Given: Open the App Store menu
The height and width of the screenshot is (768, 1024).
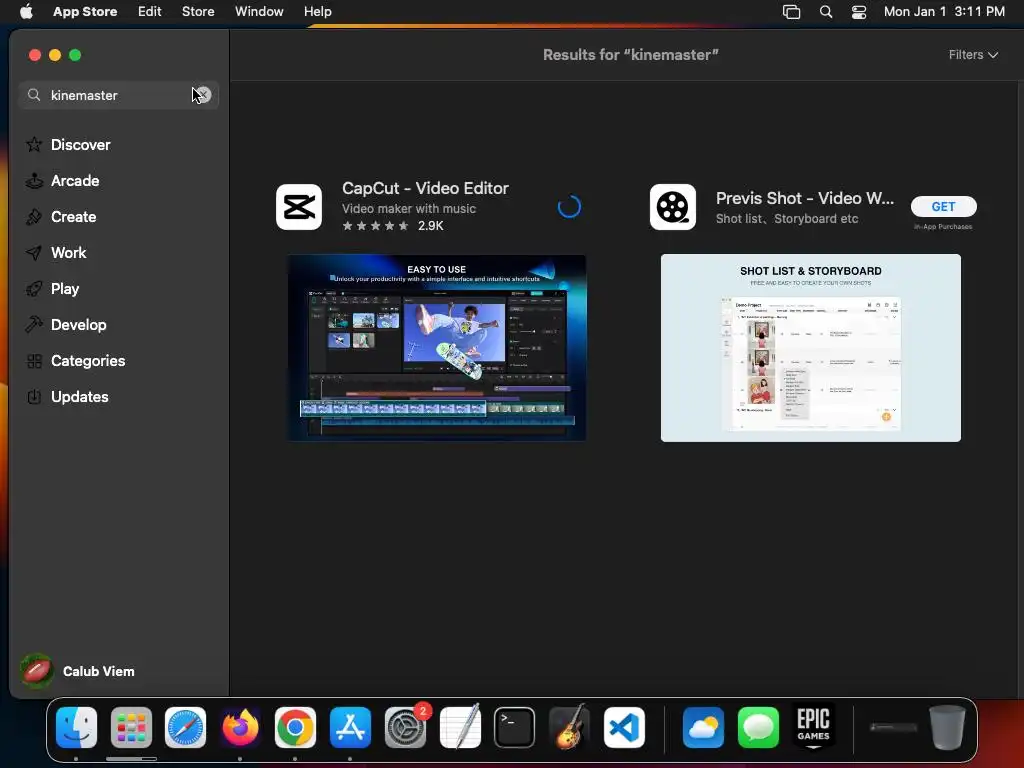Looking at the screenshot, I should 85,11.
